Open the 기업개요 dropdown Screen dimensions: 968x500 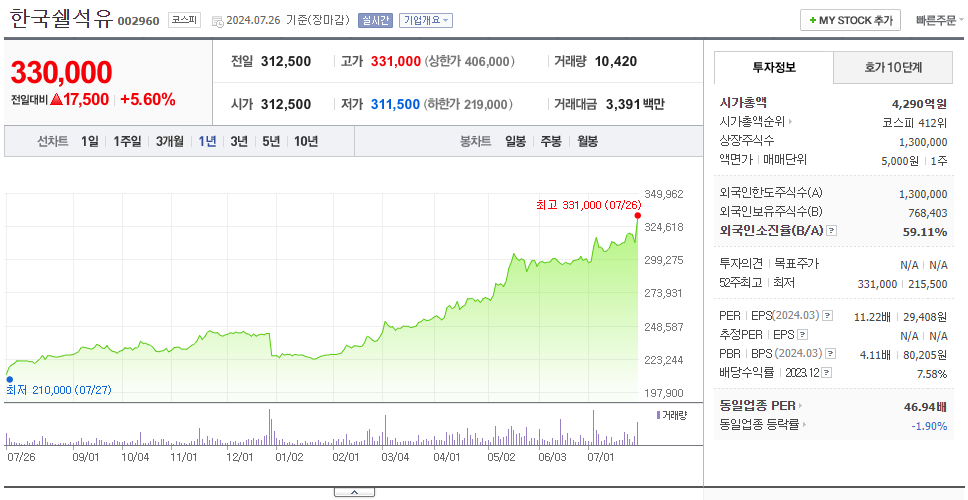(x=426, y=20)
